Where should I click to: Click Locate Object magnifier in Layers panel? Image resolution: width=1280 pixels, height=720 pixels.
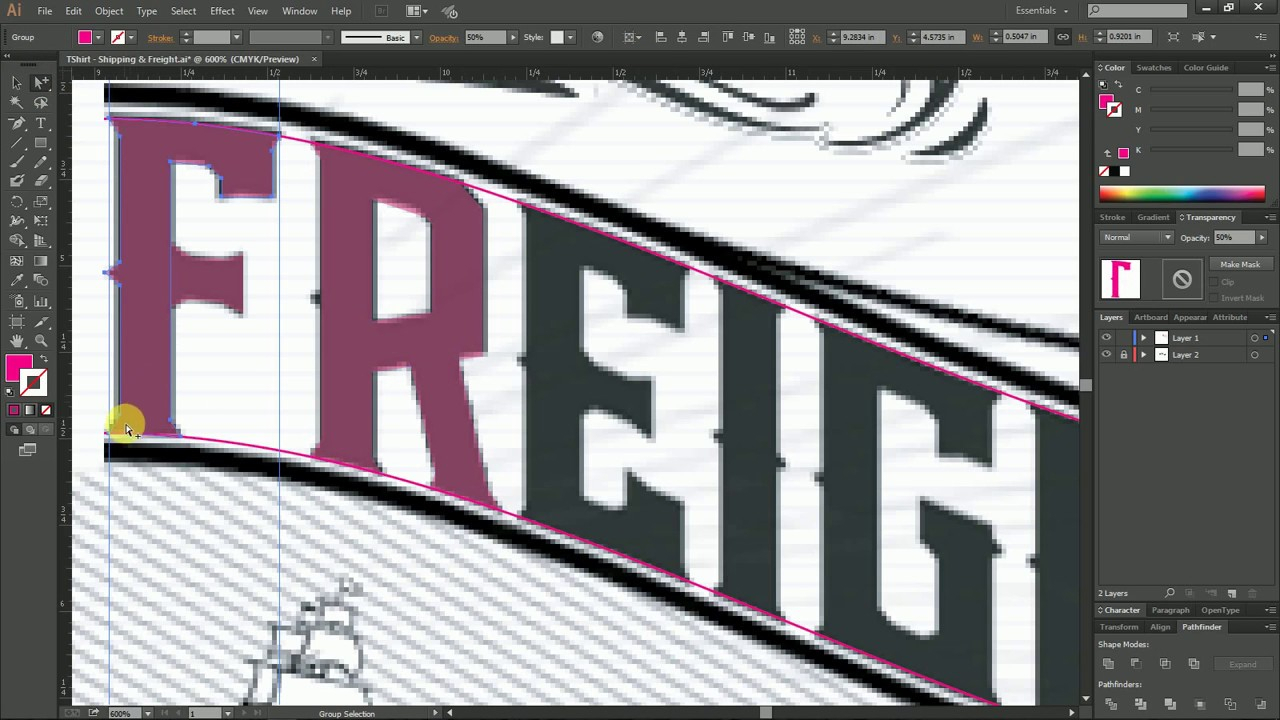click(x=1170, y=593)
